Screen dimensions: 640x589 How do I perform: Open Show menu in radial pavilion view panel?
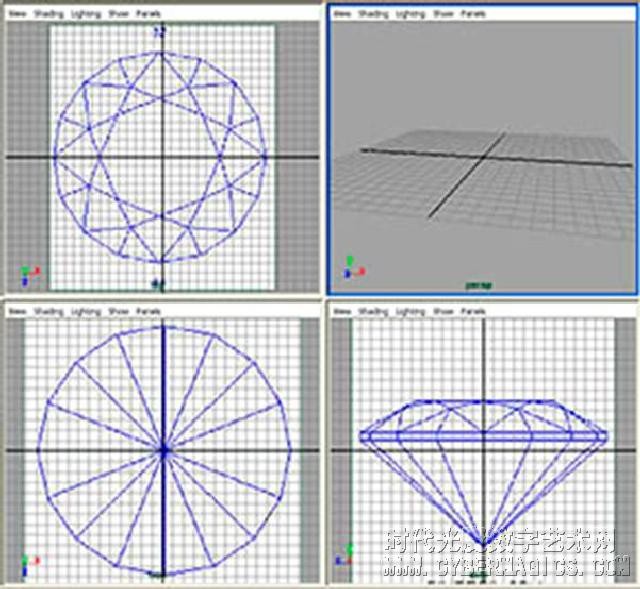pos(119,311)
